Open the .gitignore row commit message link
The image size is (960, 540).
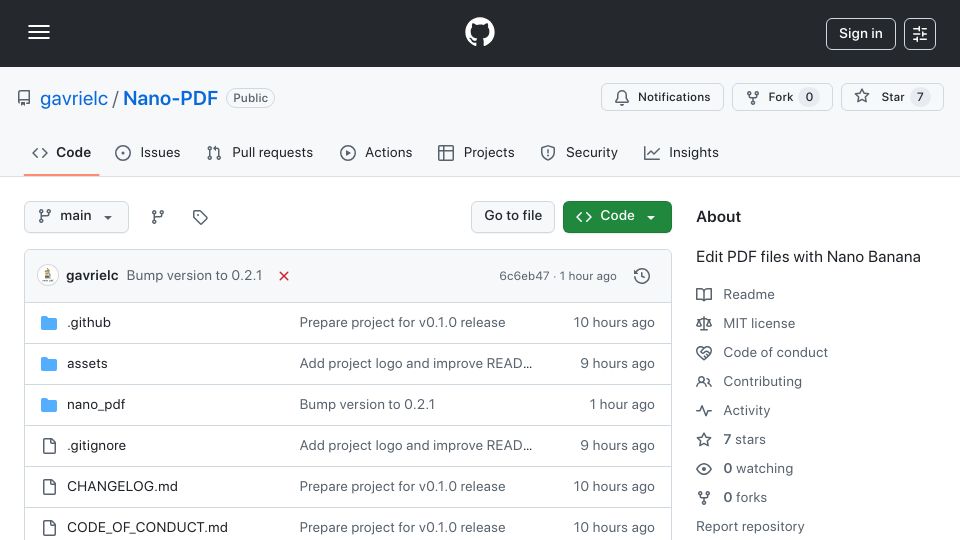tap(416, 446)
